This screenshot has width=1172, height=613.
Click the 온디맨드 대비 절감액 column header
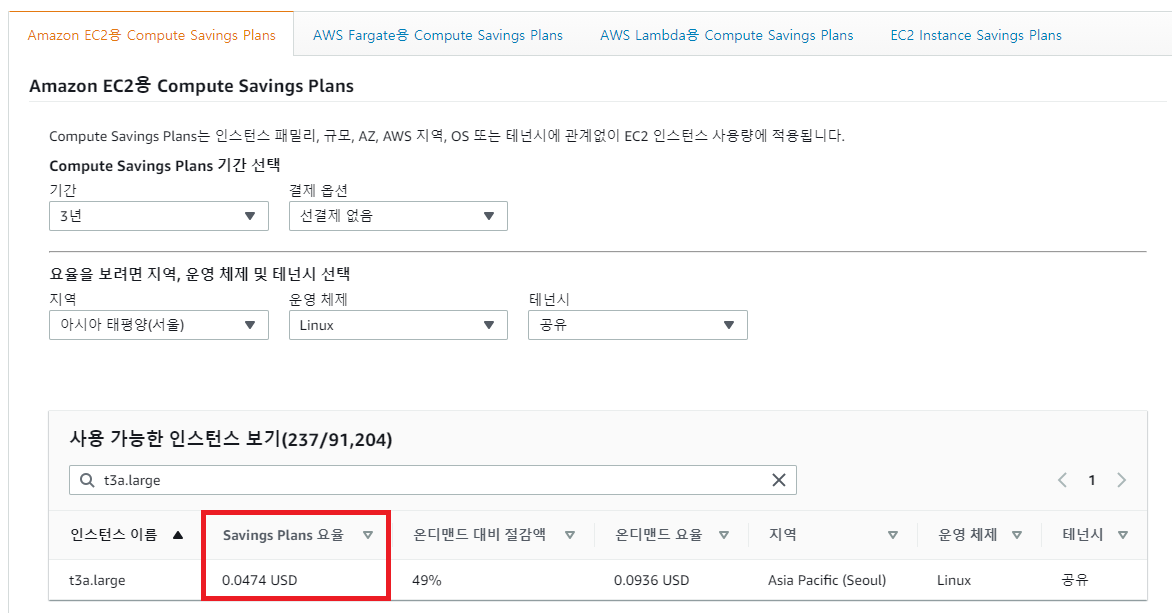[480, 535]
